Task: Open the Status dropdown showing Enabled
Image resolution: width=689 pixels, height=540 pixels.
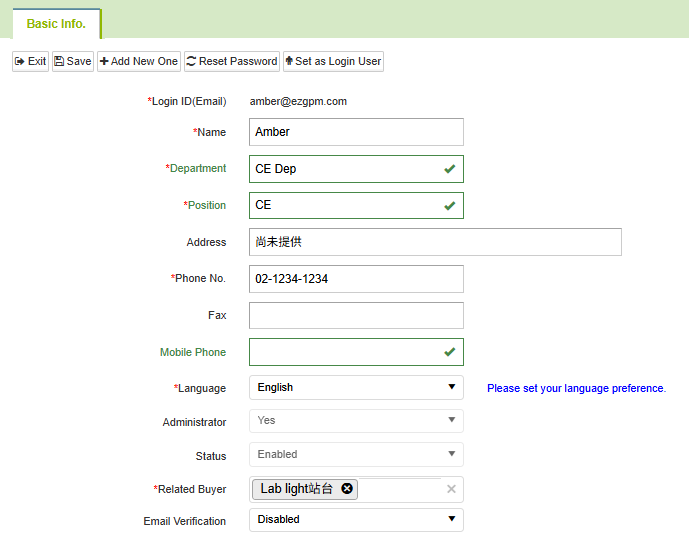Action: (356, 454)
